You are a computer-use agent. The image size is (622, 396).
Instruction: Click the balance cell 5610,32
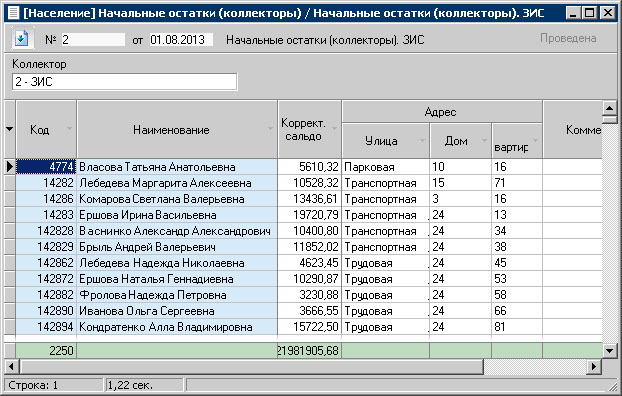coord(309,167)
